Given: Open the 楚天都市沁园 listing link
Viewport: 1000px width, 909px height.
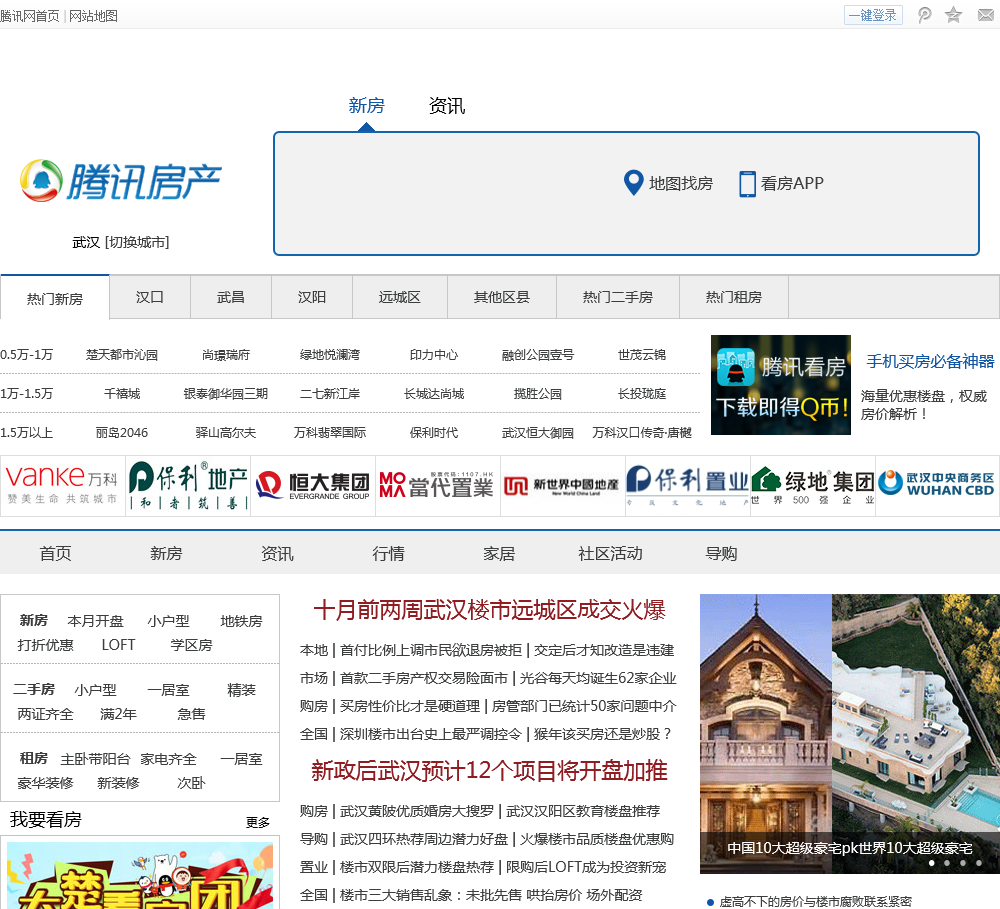Looking at the screenshot, I should [122, 355].
